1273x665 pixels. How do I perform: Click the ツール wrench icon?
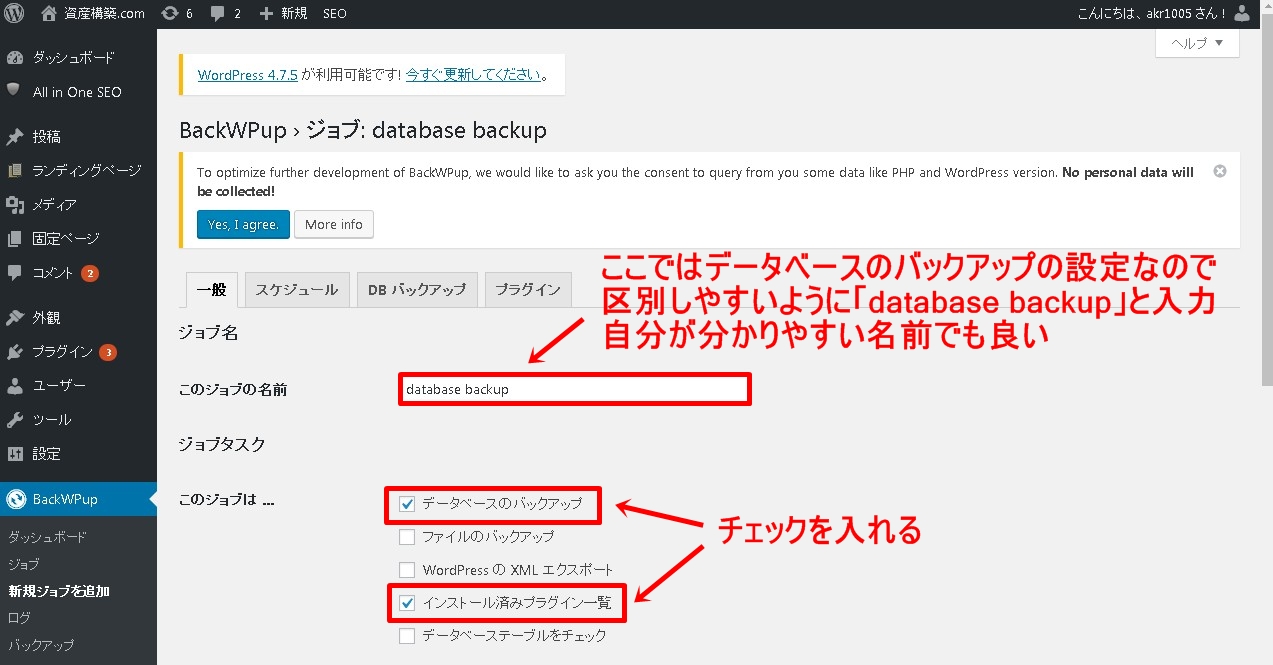tap(14, 420)
